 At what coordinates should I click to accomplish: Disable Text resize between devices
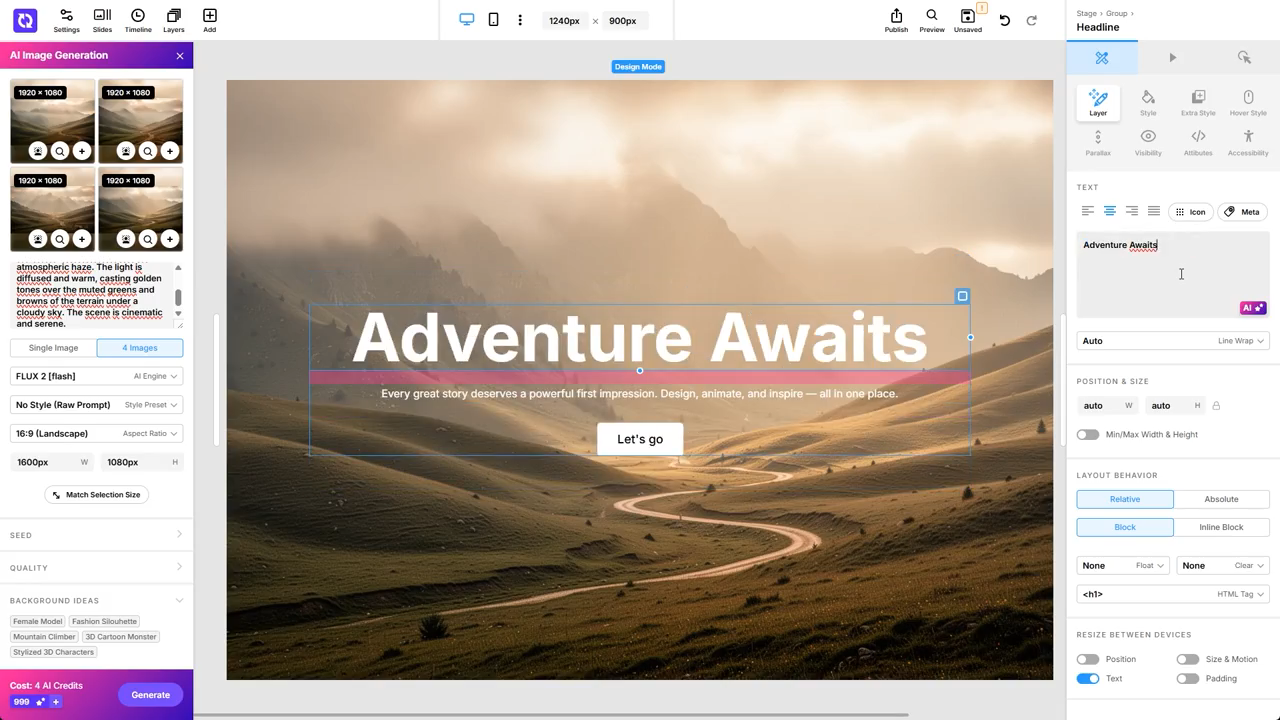tap(1087, 678)
